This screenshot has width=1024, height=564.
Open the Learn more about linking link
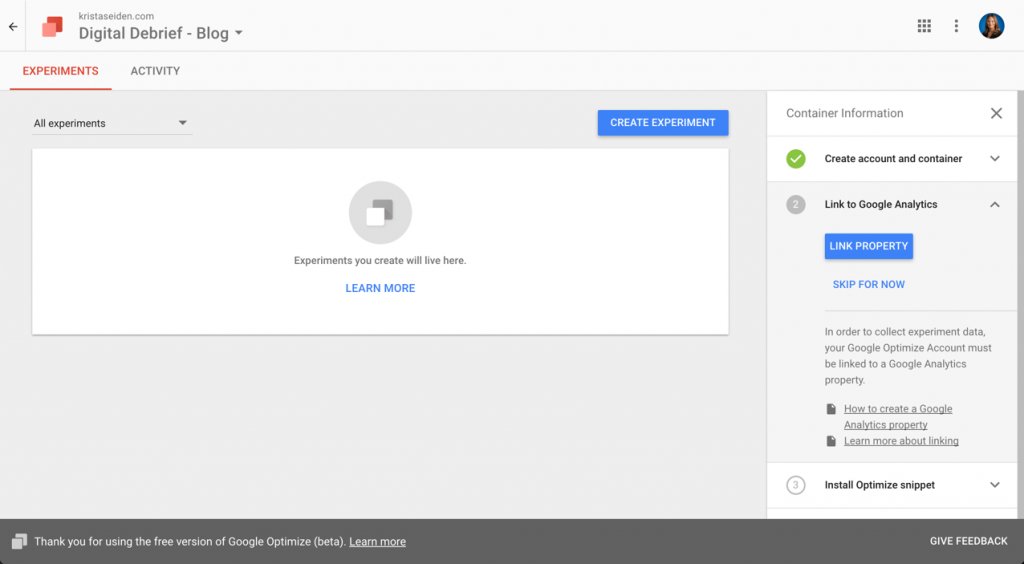click(901, 441)
